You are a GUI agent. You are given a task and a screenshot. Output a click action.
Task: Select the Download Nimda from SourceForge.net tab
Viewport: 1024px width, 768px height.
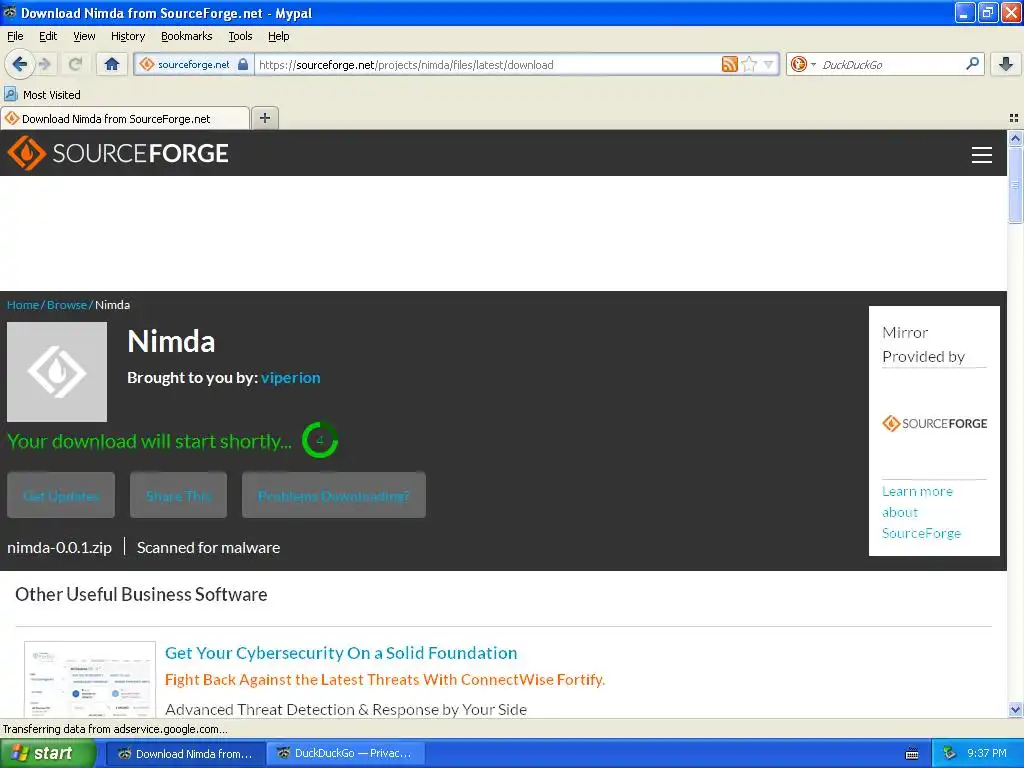125,118
